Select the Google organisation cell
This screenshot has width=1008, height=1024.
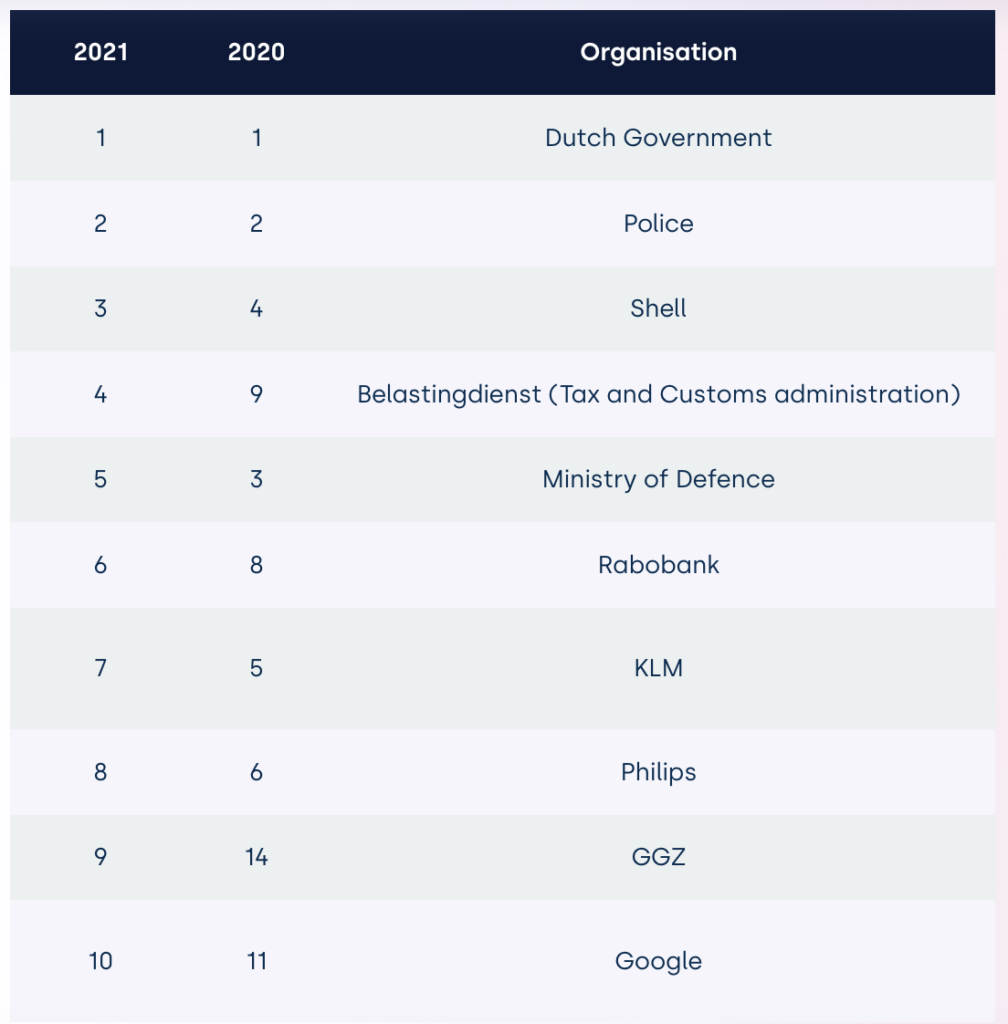point(658,961)
